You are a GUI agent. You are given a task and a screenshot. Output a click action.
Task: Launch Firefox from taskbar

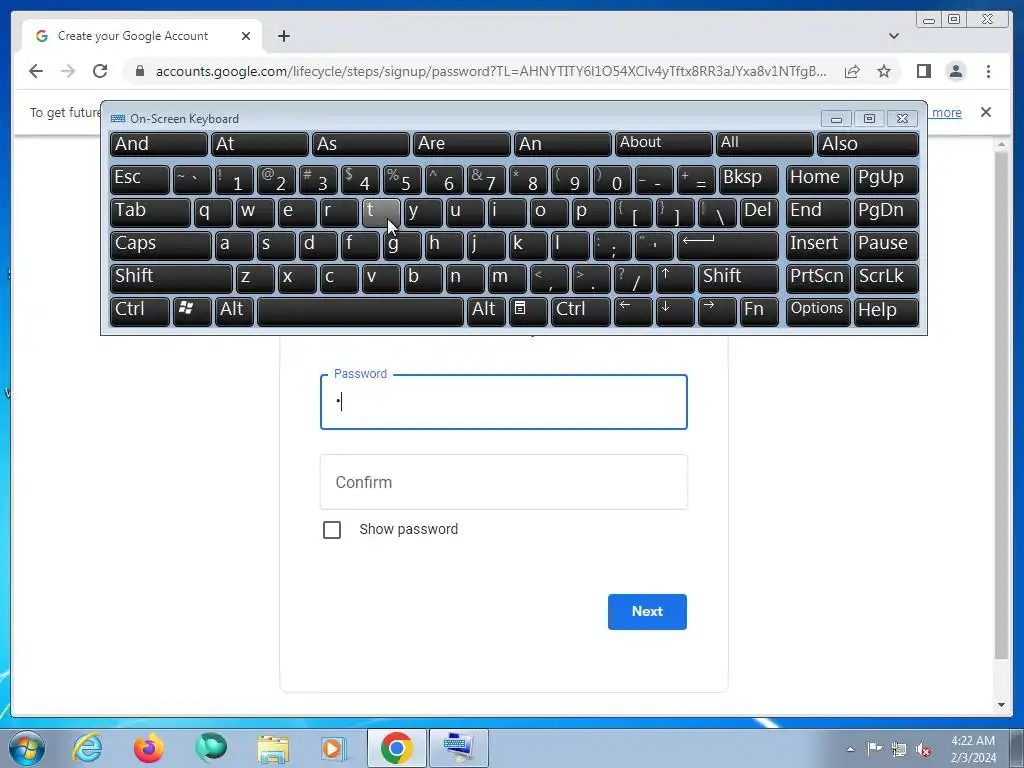tap(148, 748)
